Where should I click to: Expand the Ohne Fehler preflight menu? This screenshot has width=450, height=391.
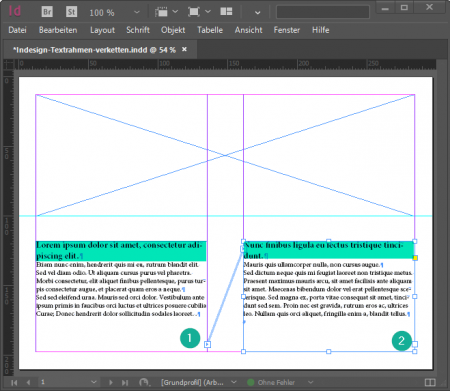310,382
